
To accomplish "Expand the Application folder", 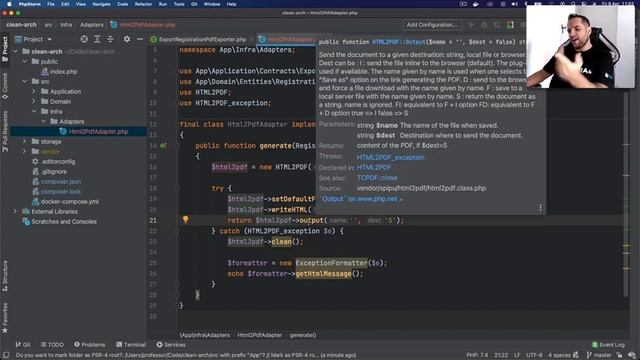I will [x=34, y=91].
